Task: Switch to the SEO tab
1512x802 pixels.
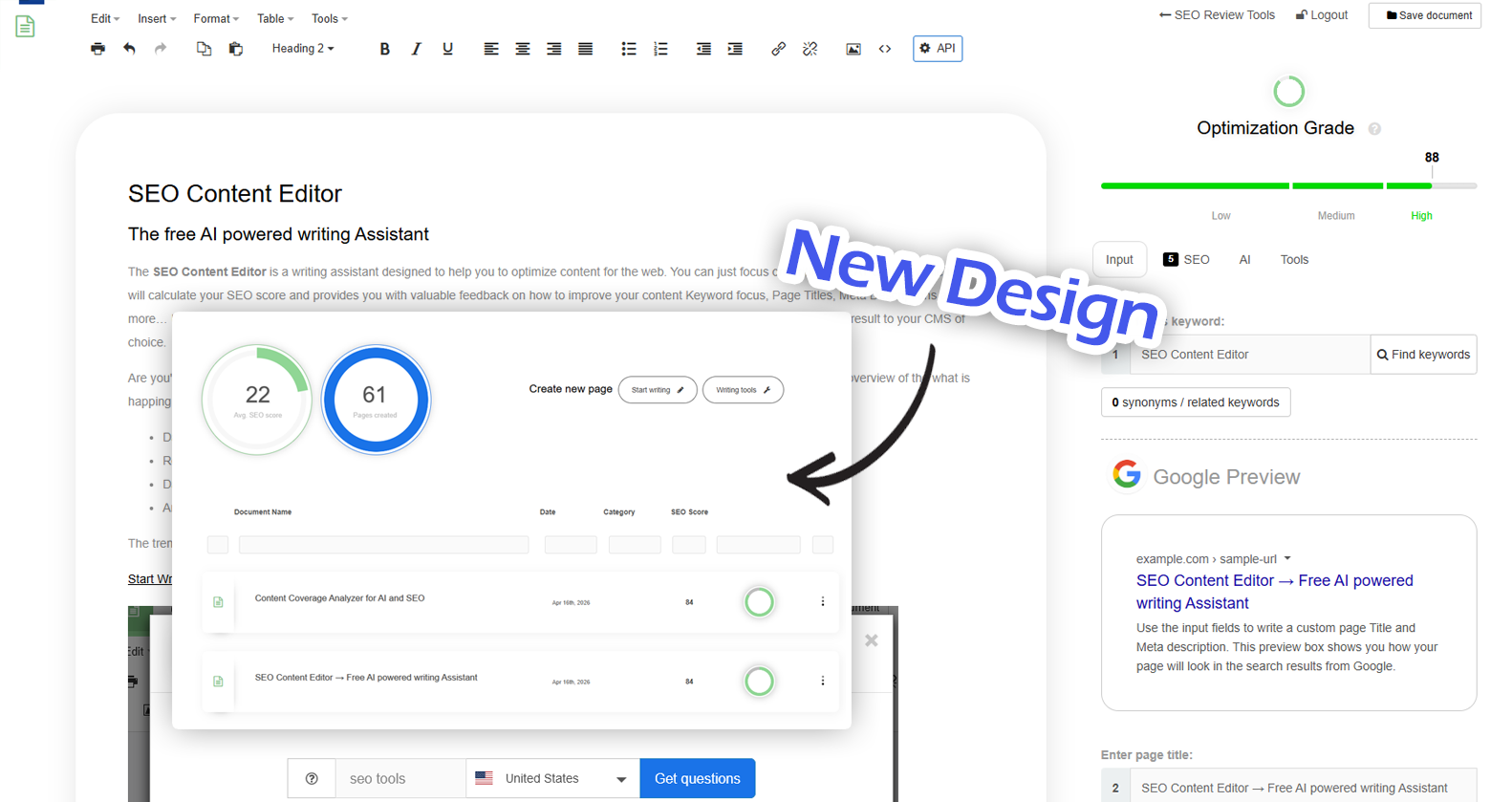Action: (x=1186, y=260)
